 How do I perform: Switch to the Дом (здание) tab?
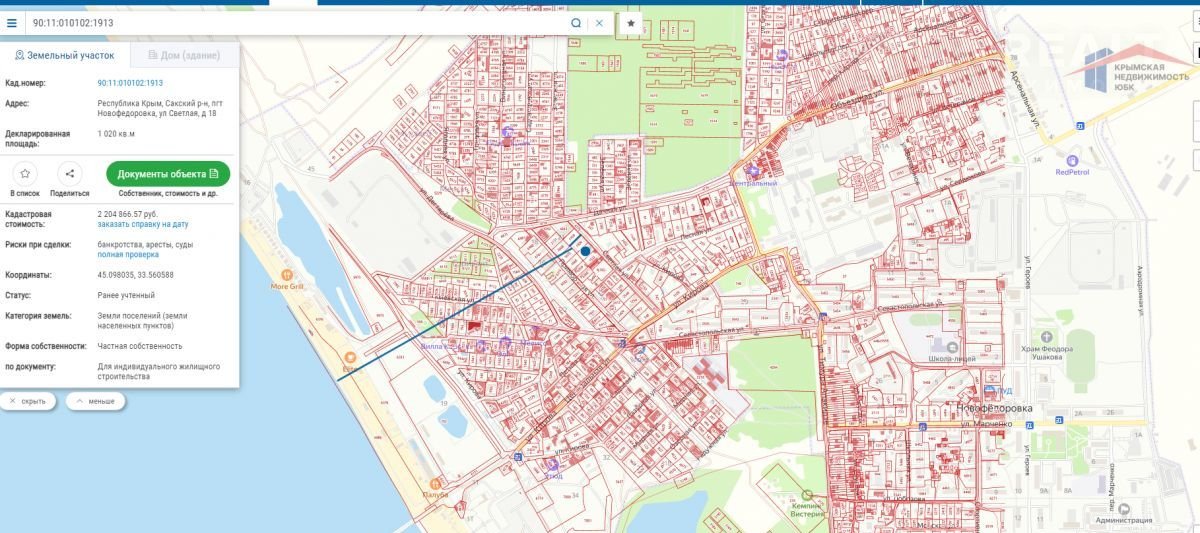tap(178, 56)
